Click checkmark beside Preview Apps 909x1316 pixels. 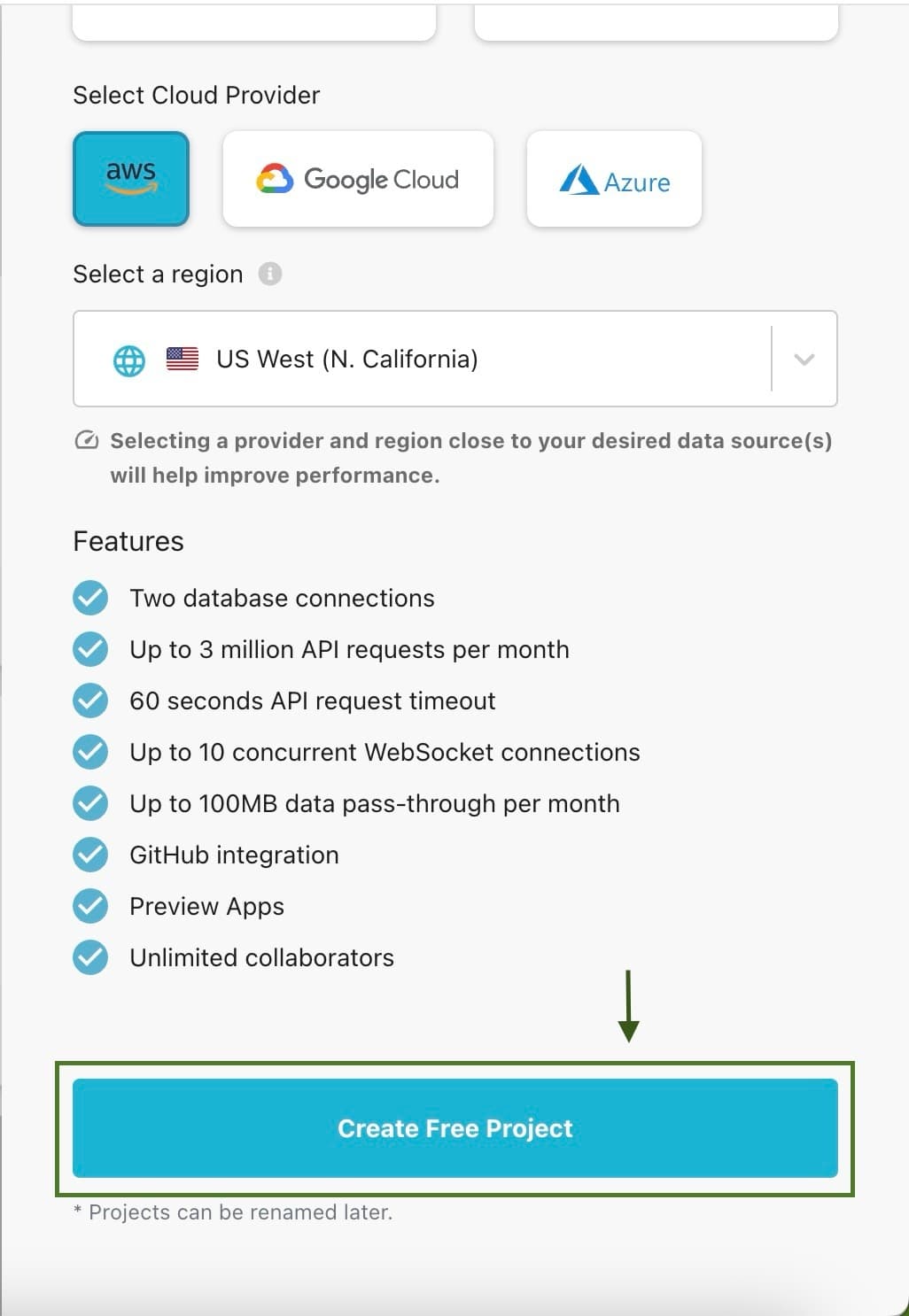(x=90, y=907)
